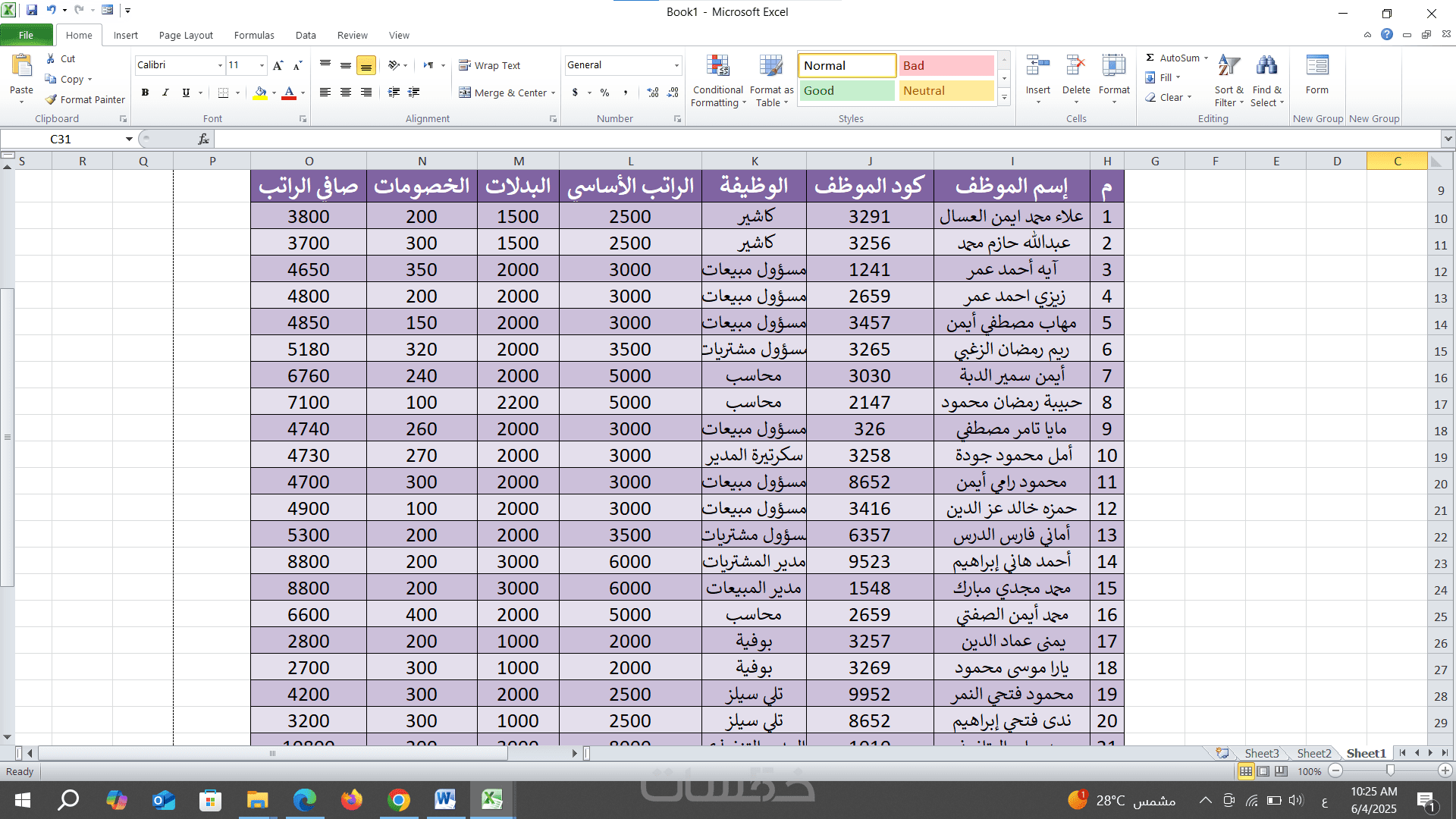Click the Sort & Filter icon

coord(1228,67)
